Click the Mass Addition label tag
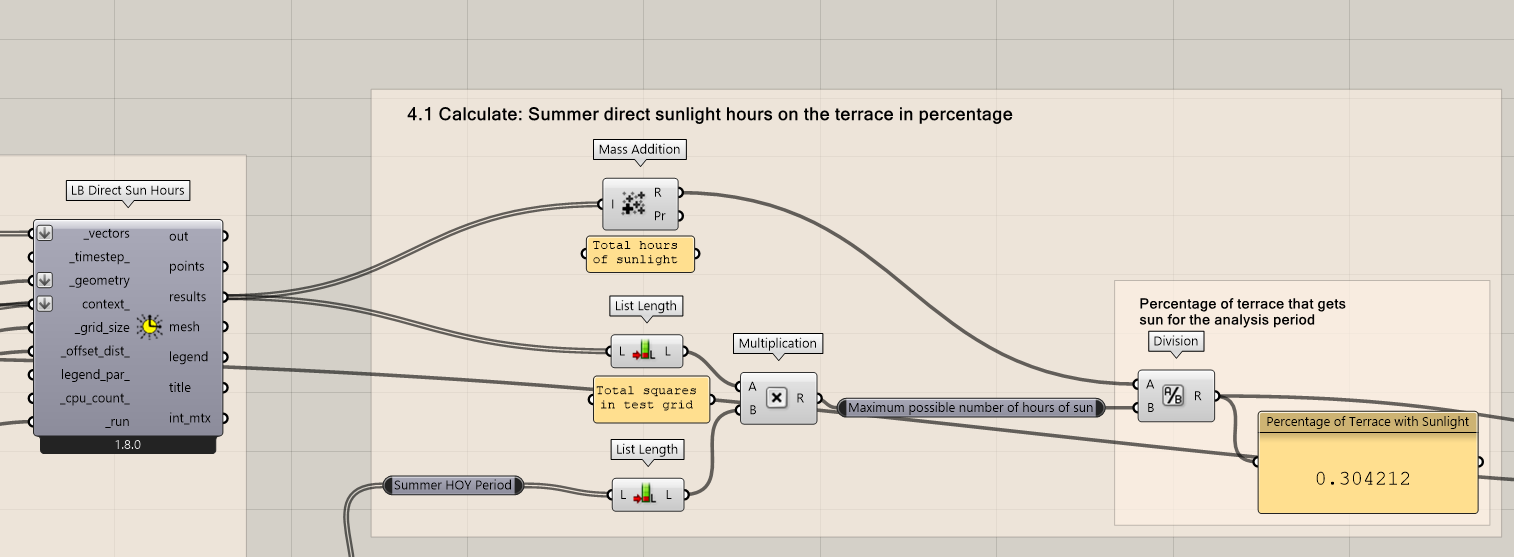Viewport: 1514px width, 557px height. (639, 149)
